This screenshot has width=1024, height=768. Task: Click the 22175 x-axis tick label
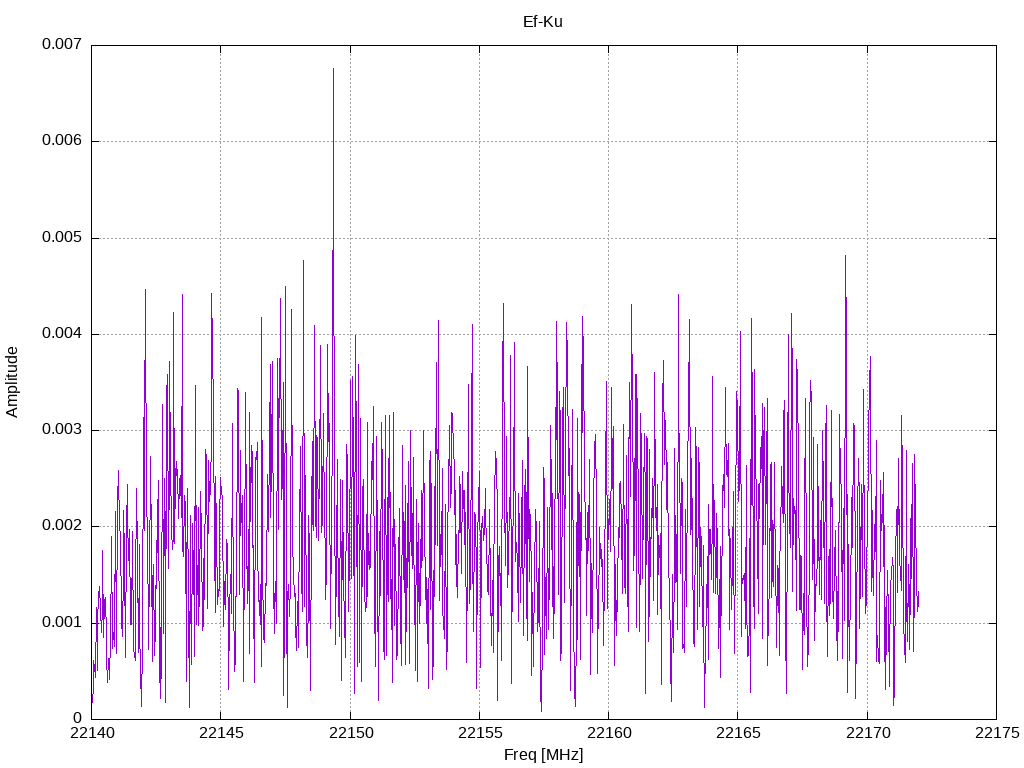[x=997, y=733]
